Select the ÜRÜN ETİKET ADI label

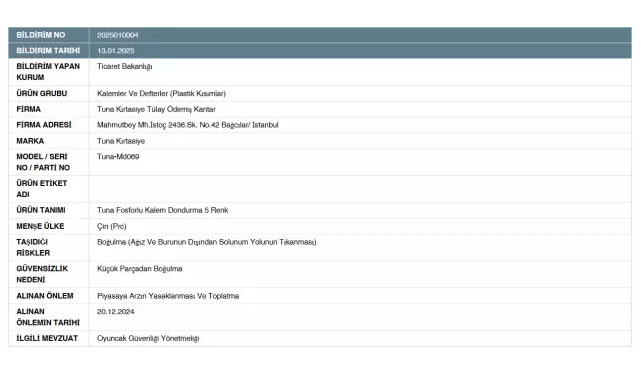pyautogui.click(x=41, y=189)
